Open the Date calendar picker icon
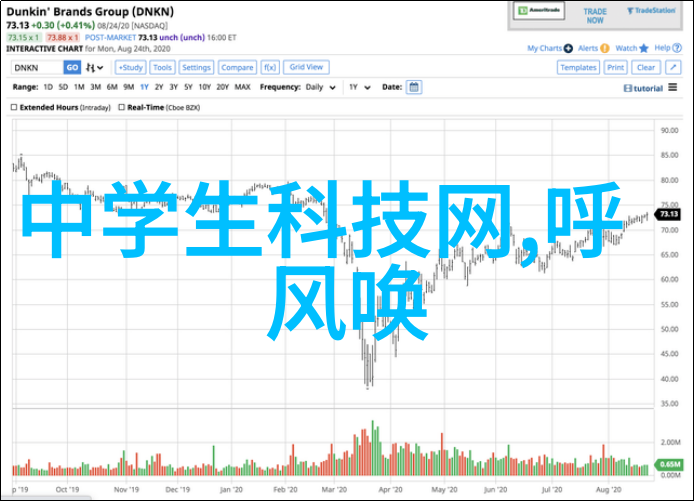The image size is (695, 502). pyautogui.click(x=414, y=87)
